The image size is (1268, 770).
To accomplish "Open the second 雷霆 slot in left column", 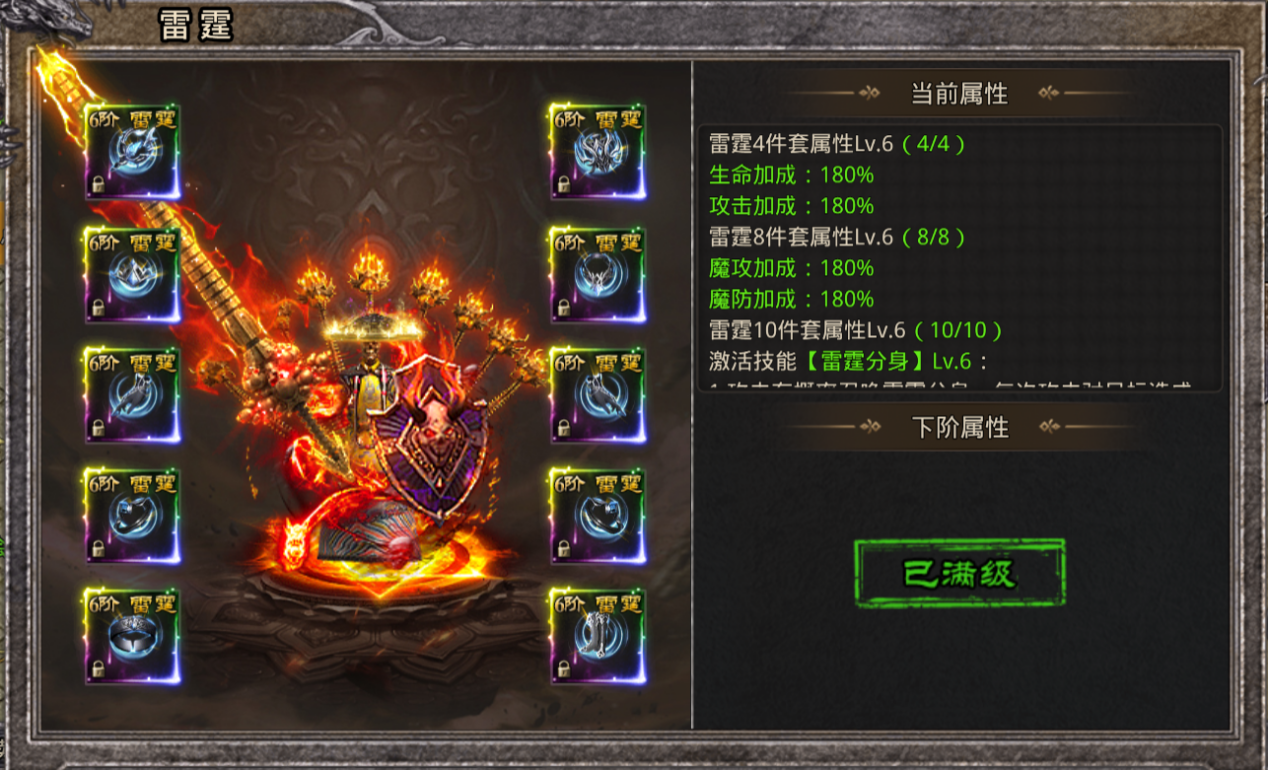I will coord(132,275).
